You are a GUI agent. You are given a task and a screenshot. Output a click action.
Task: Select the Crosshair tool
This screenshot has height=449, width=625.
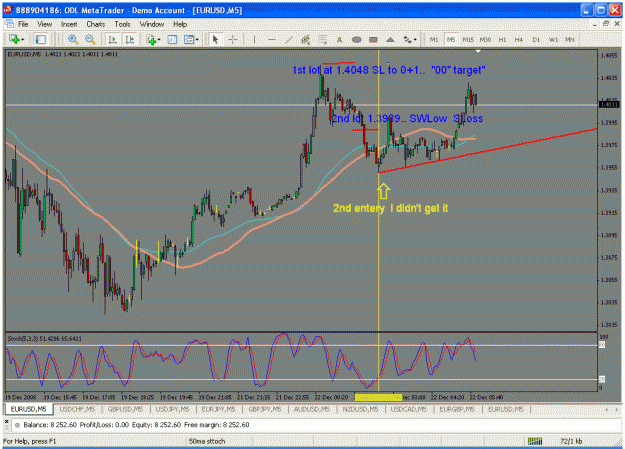click(233, 39)
